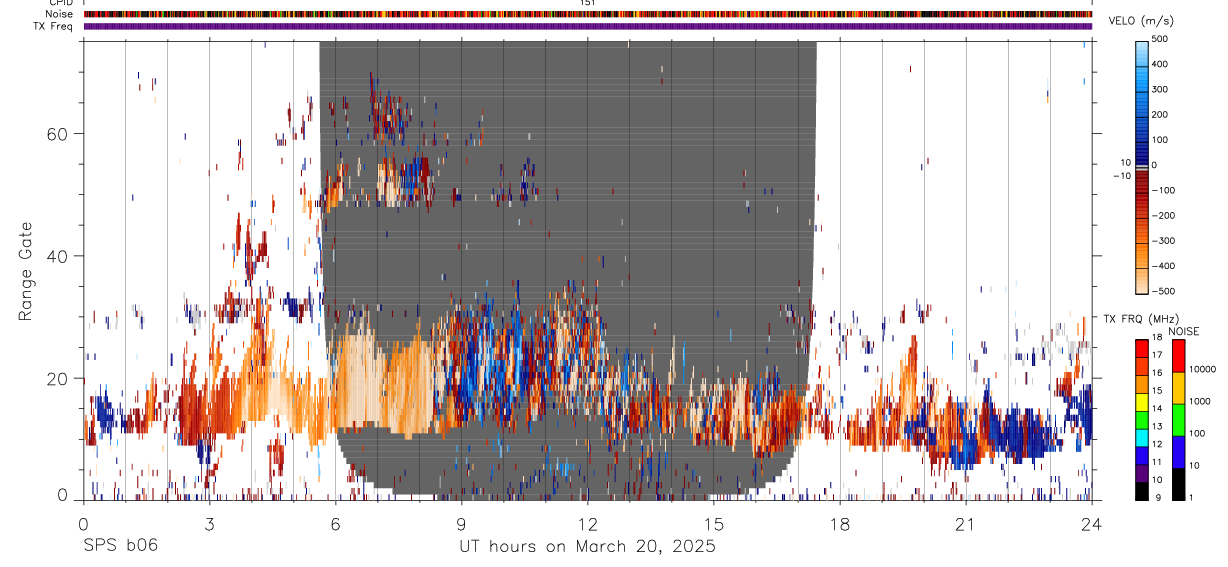
Task: Click the 6 tick on UT hours axis
Action: [x=336, y=525]
